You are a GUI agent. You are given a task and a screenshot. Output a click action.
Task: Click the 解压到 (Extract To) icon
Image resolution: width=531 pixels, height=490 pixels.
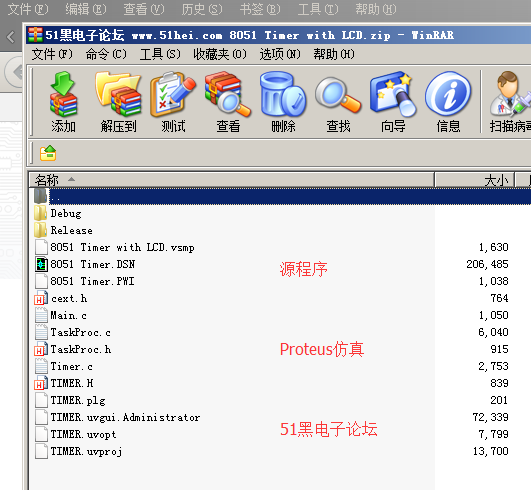(x=118, y=102)
